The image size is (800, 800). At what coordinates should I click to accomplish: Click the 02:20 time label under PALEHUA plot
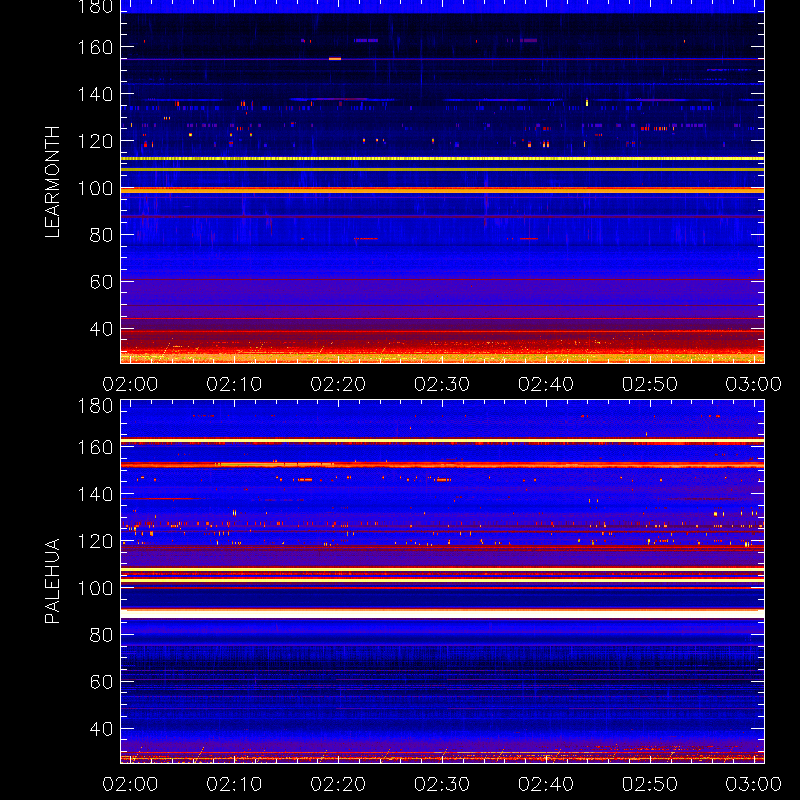click(338, 784)
